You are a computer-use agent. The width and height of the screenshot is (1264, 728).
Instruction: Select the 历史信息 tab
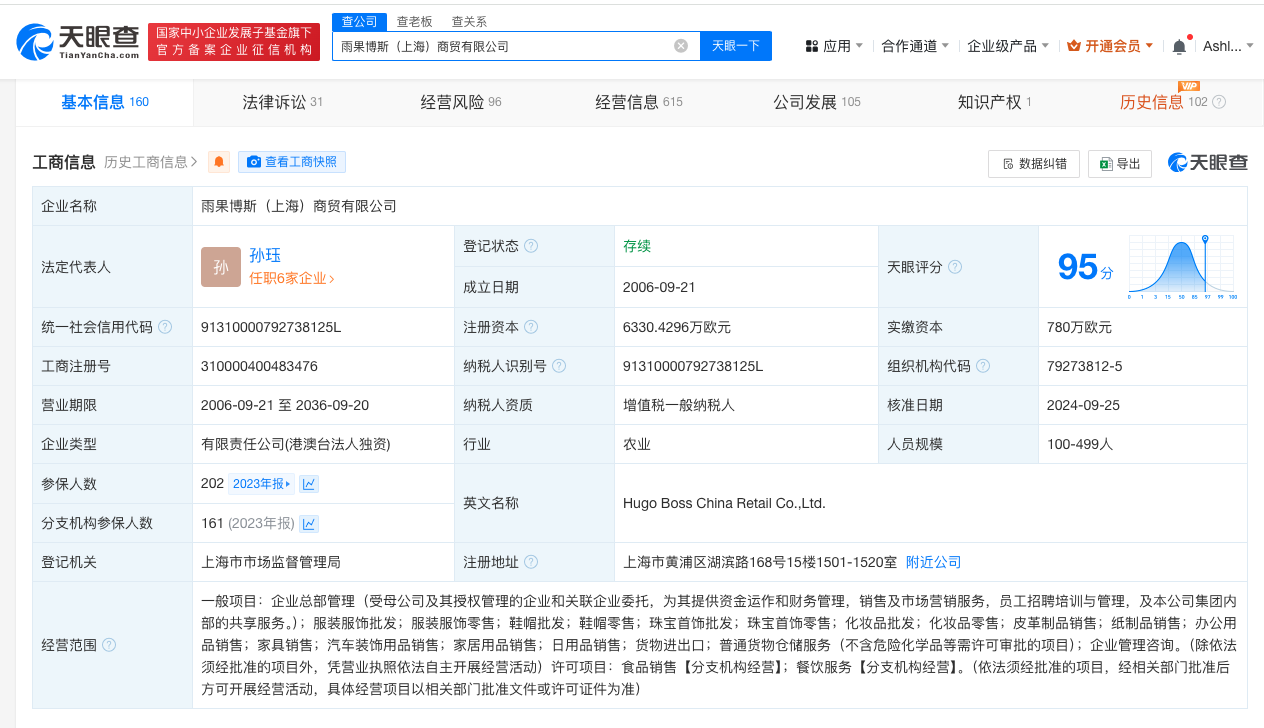(1172, 102)
